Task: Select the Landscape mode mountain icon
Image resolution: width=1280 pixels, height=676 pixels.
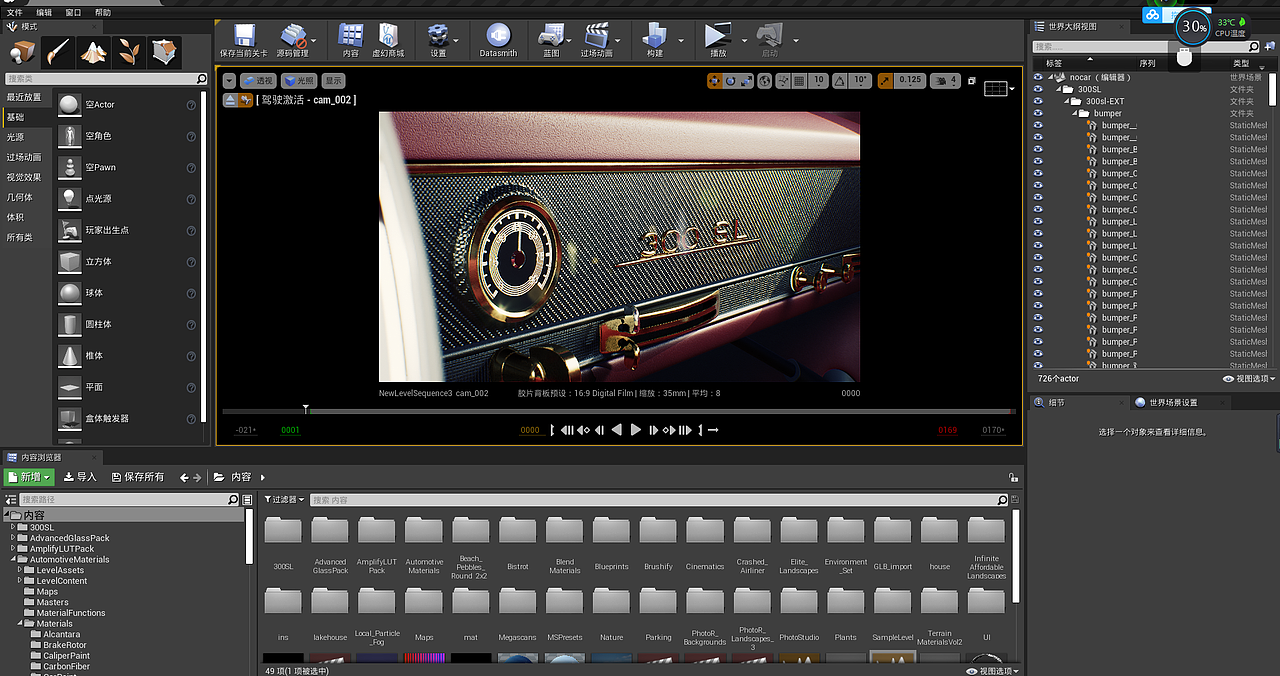Action: tap(94, 51)
